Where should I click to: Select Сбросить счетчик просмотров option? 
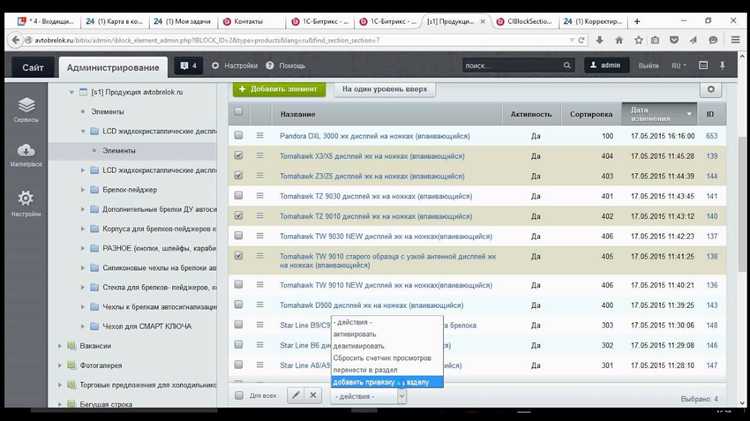387,358
